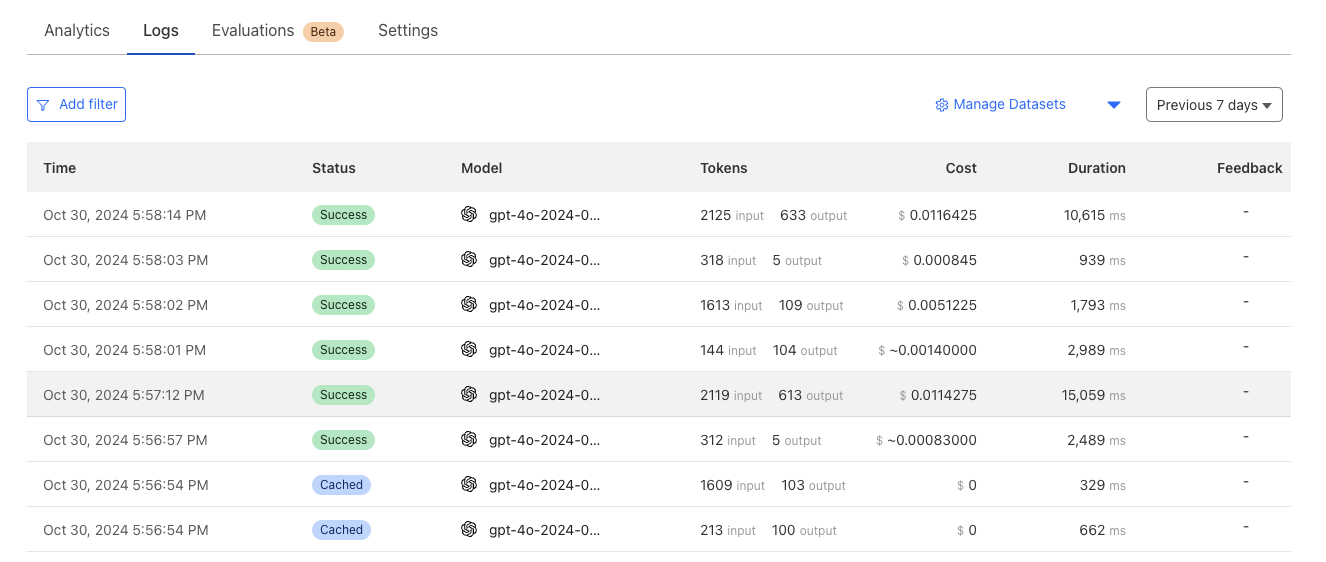Click the gear icon beside Manage Datasets
This screenshot has width=1326, height=562.
point(941,105)
